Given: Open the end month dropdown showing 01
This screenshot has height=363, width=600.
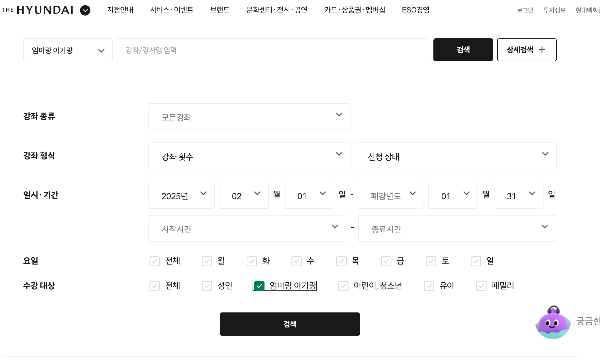Looking at the screenshot, I should pos(453,195).
